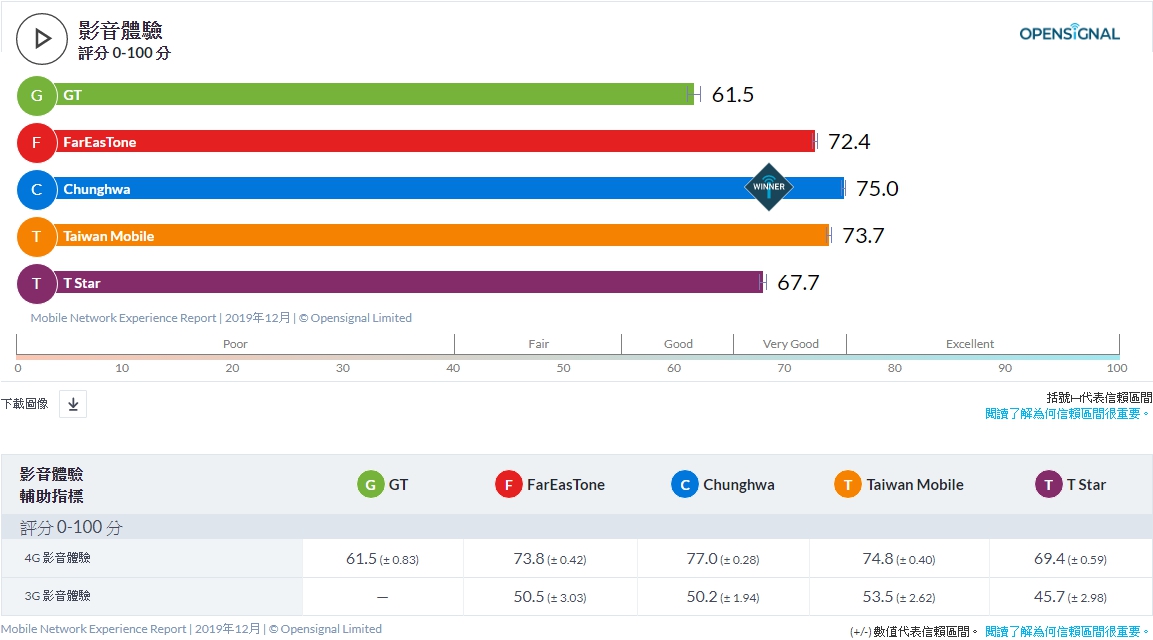1153x640 pixels.
Task: Click the orange Taiwan Mobile circle icon in chart
Action: 37,237
